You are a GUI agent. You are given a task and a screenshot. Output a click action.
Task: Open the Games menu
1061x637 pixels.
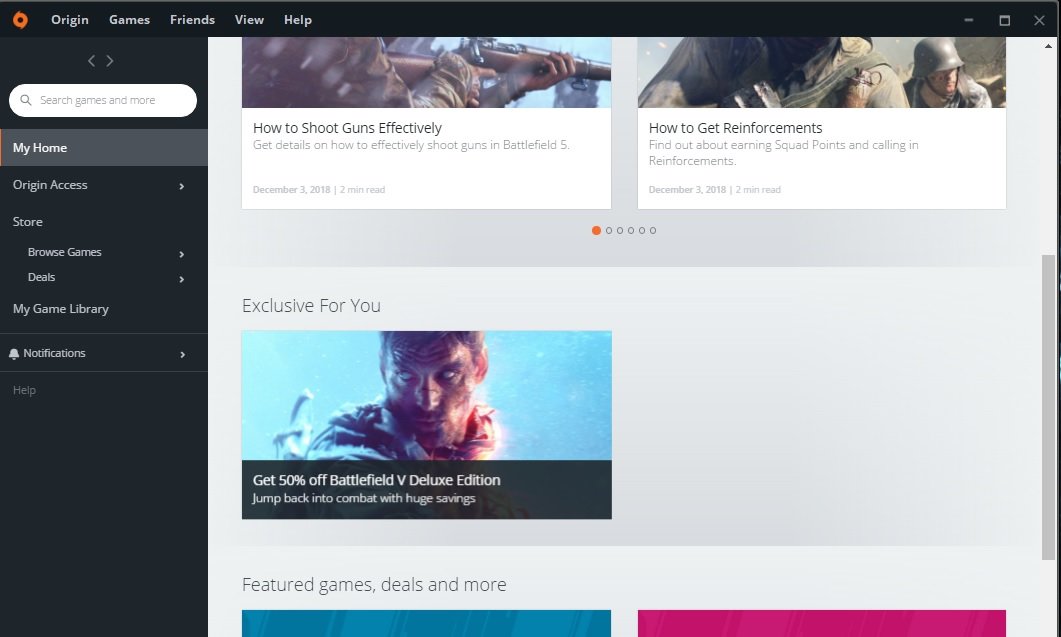129,20
